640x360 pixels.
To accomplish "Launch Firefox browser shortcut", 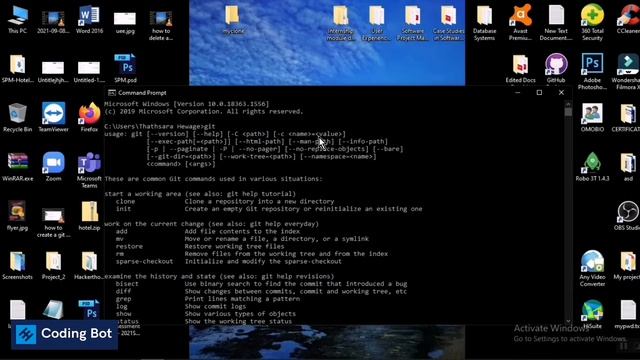I will tap(89, 118).
